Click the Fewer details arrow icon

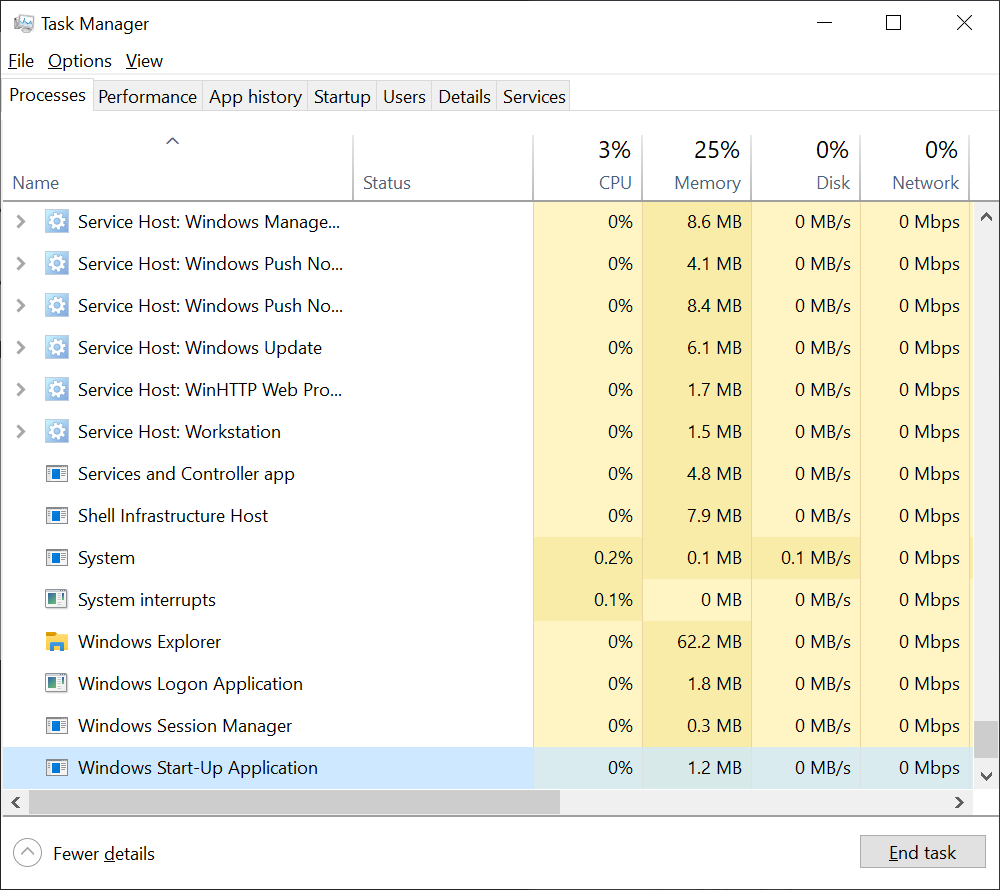click(28, 853)
